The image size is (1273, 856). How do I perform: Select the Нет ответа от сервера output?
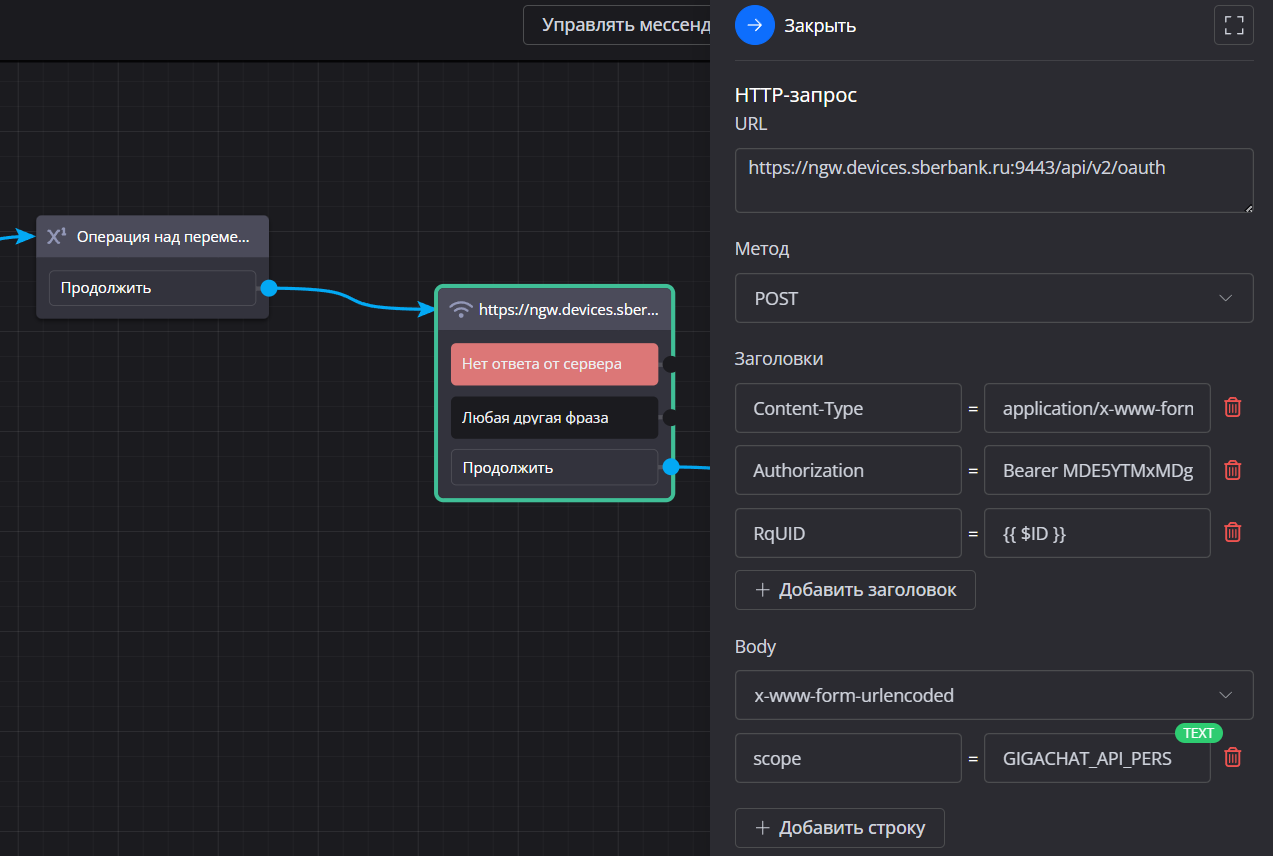[554, 364]
